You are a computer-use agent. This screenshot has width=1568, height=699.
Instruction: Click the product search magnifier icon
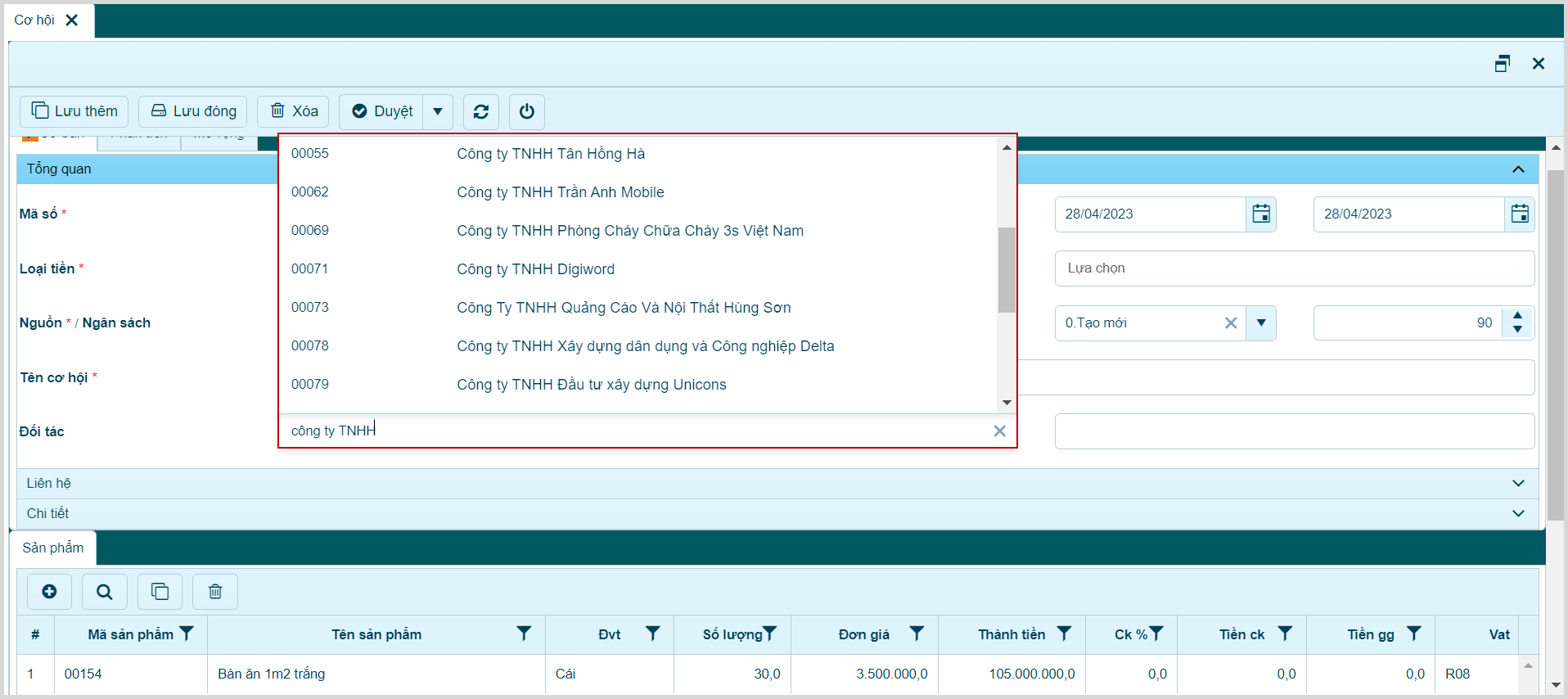pos(105,592)
